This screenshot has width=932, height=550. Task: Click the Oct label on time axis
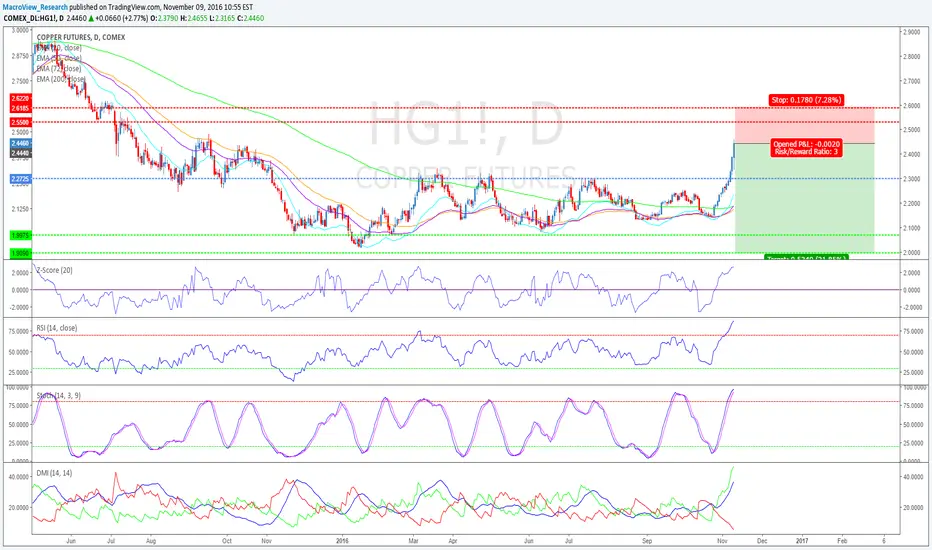coord(226,541)
